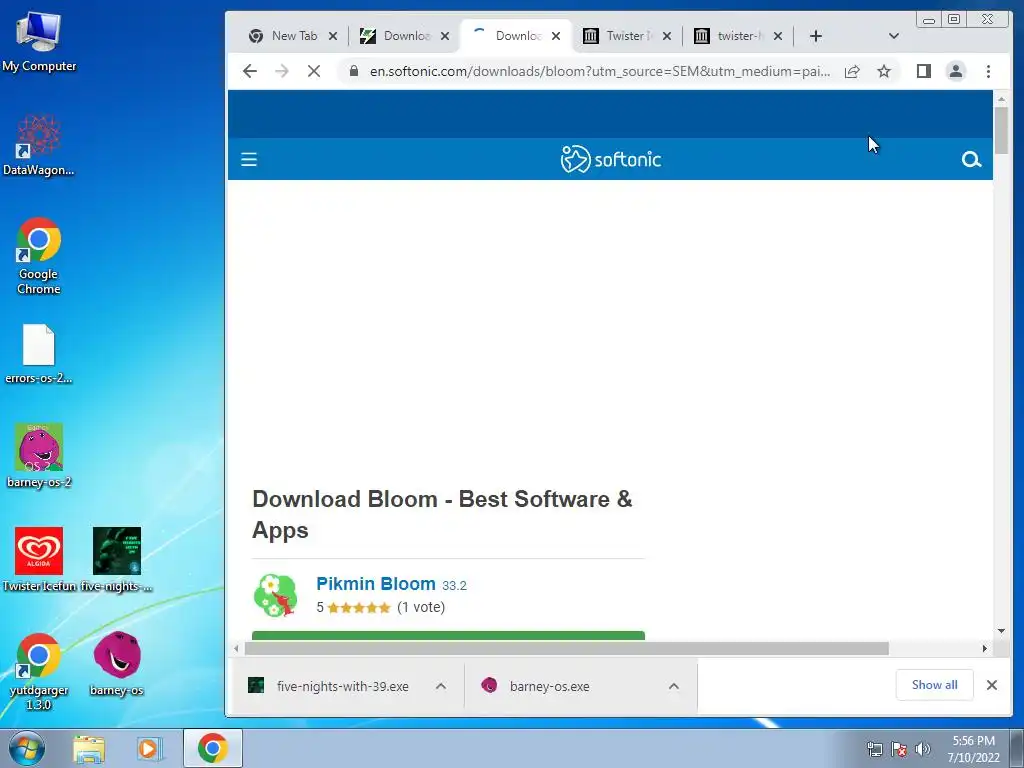Select the barney-os-2 desktop icon
Image resolution: width=1024 pixels, height=768 pixels.
click(39, 456)
